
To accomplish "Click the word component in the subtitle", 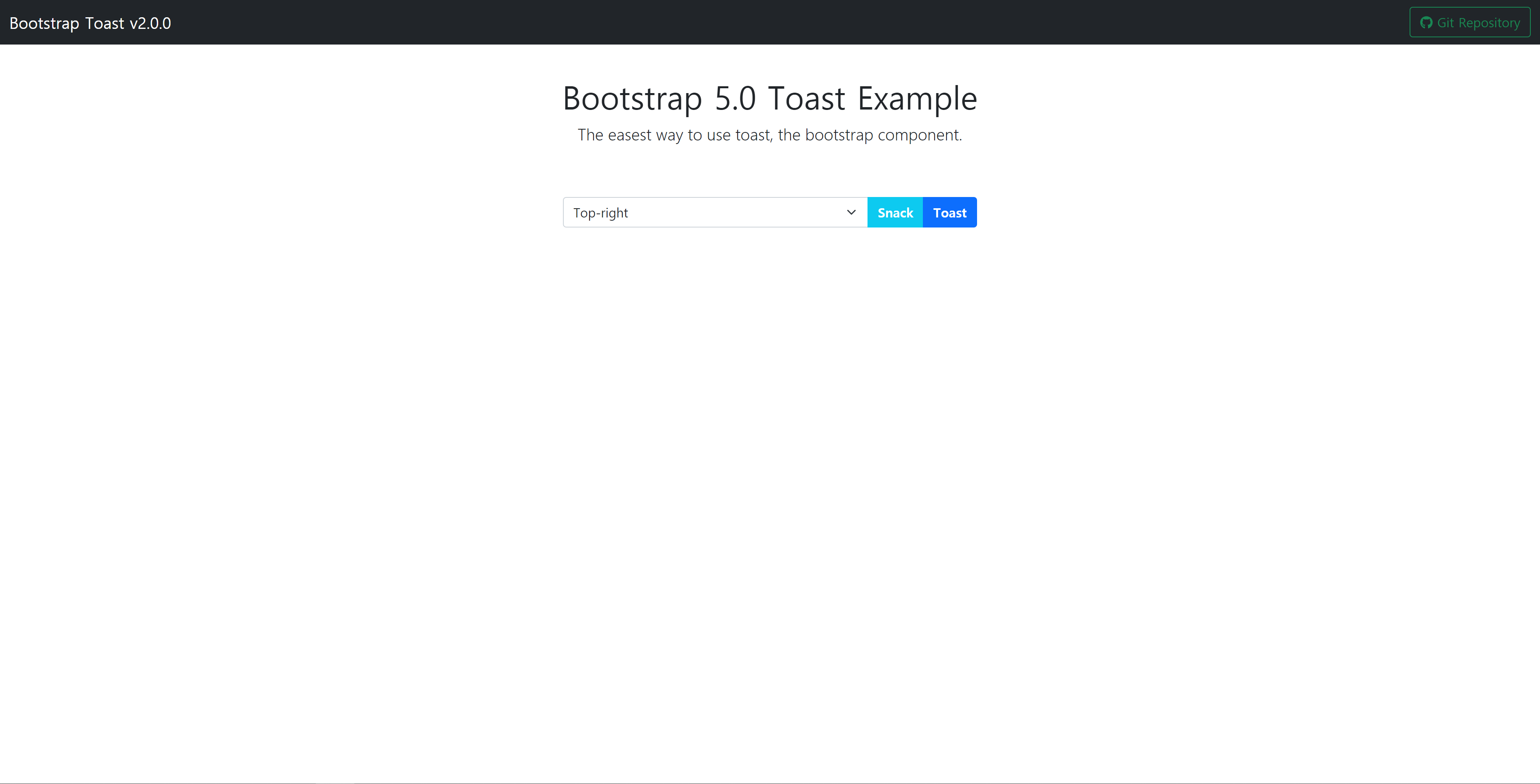I will (918, 135).
